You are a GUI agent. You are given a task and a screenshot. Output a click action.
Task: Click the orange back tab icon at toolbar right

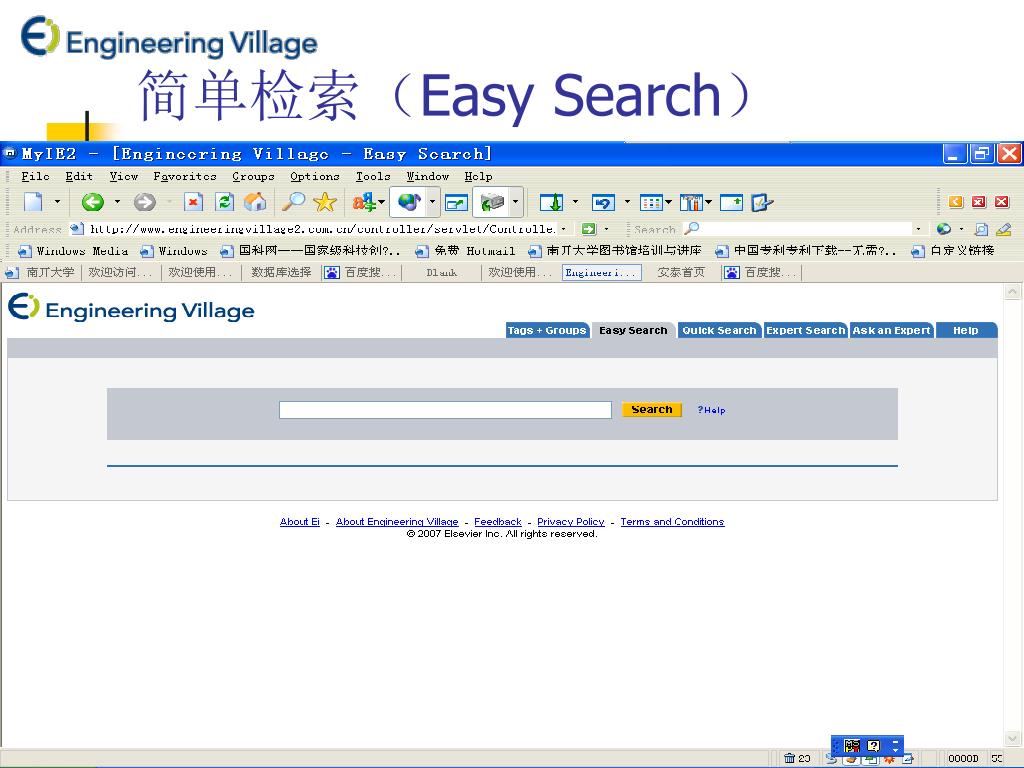pyautogui.click(x=956, y=202)
